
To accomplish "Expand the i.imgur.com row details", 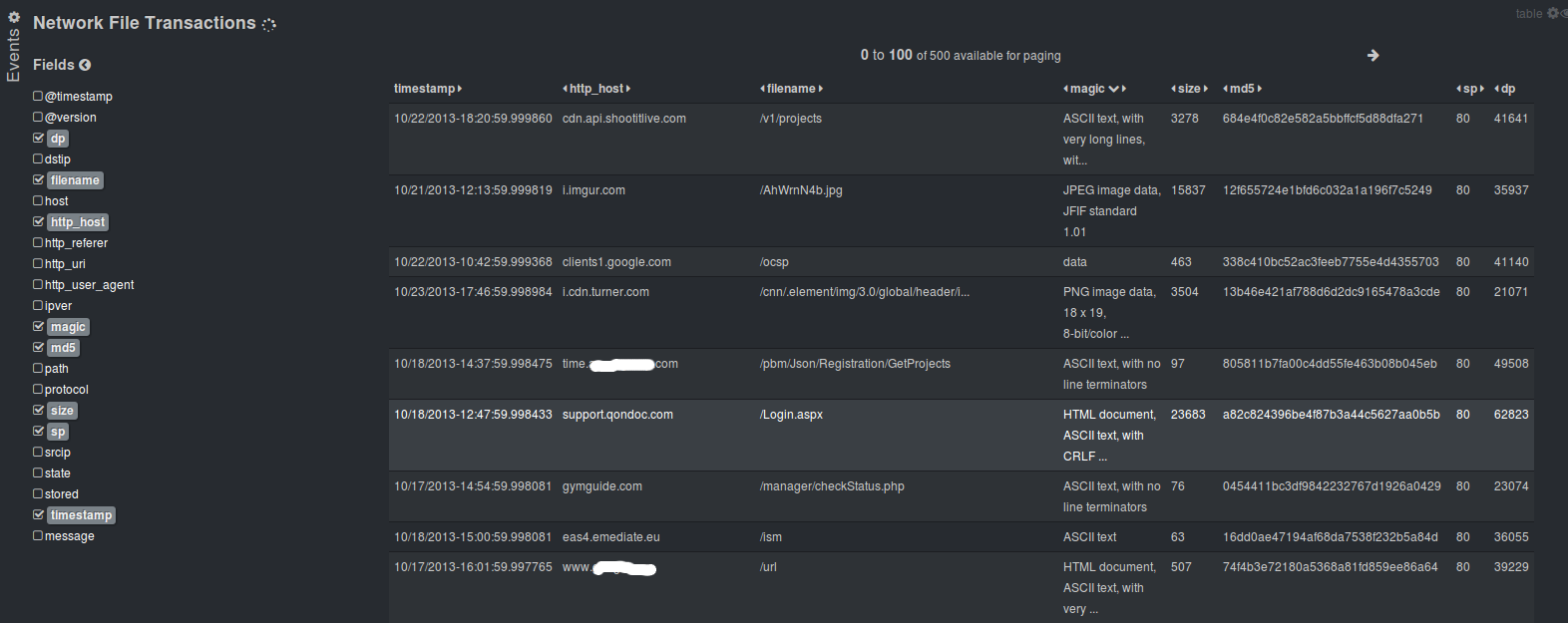I will 593,190.
